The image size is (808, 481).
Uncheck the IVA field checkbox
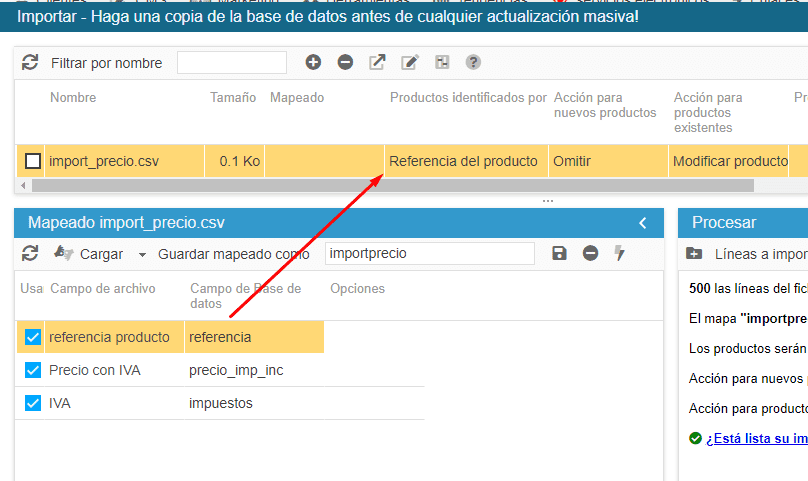click(33, 404)
